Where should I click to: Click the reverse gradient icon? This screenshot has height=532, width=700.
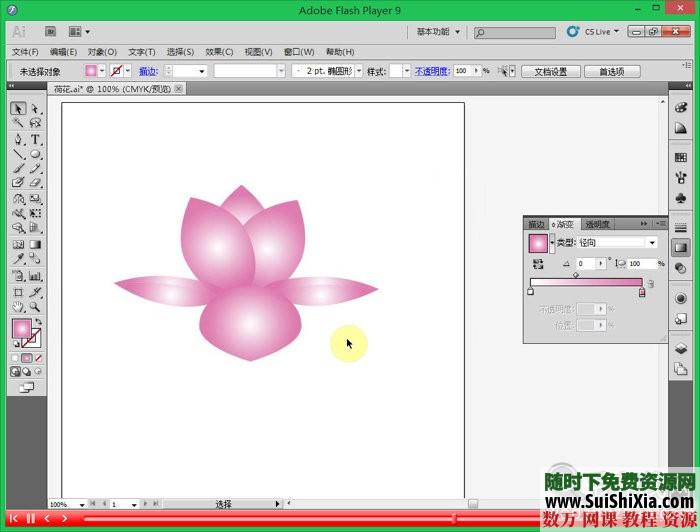coord(538,264)
